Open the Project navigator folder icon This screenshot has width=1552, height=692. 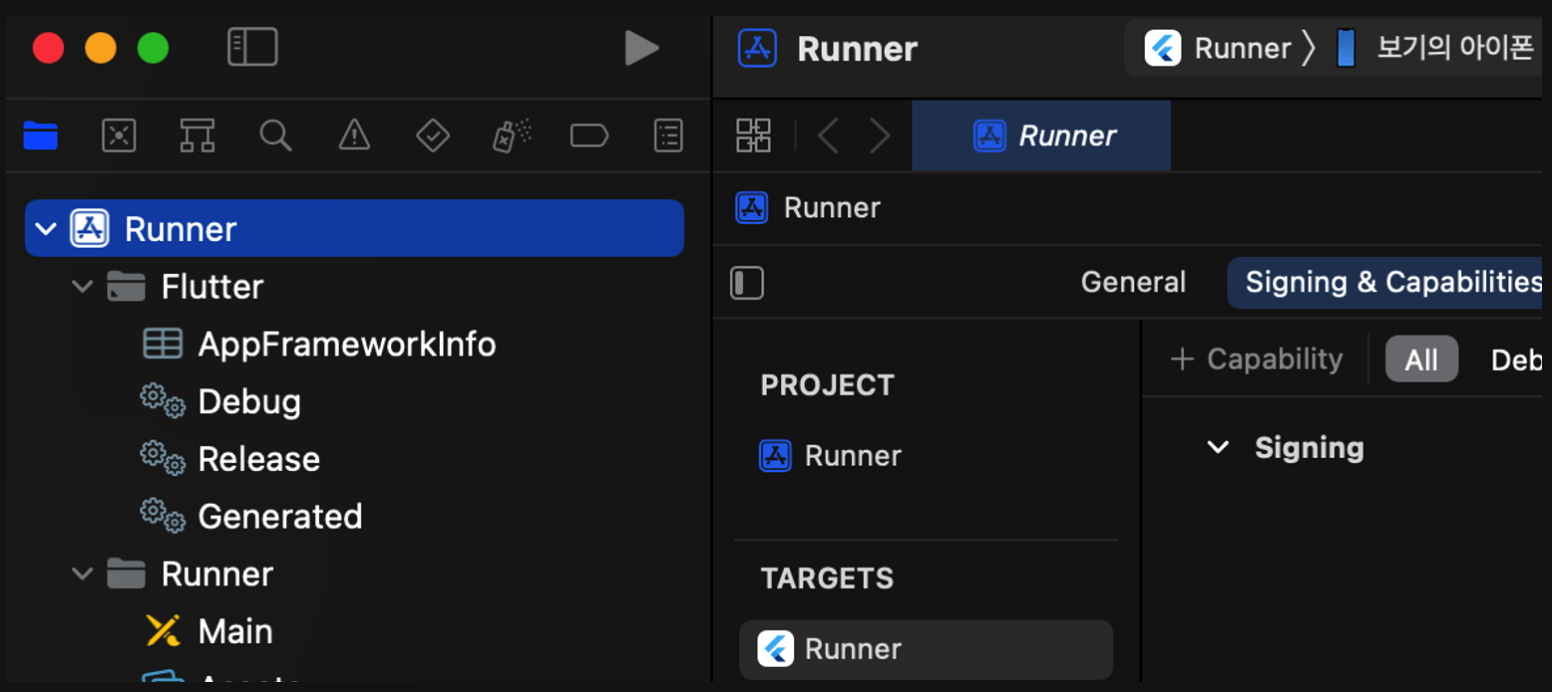[x=40, y=135]
